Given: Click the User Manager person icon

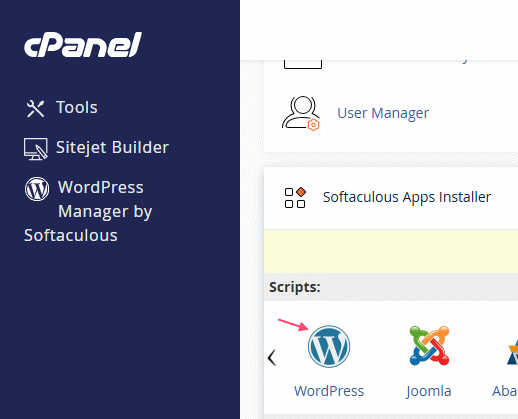Looking at the screenshot, I should 301,113.
